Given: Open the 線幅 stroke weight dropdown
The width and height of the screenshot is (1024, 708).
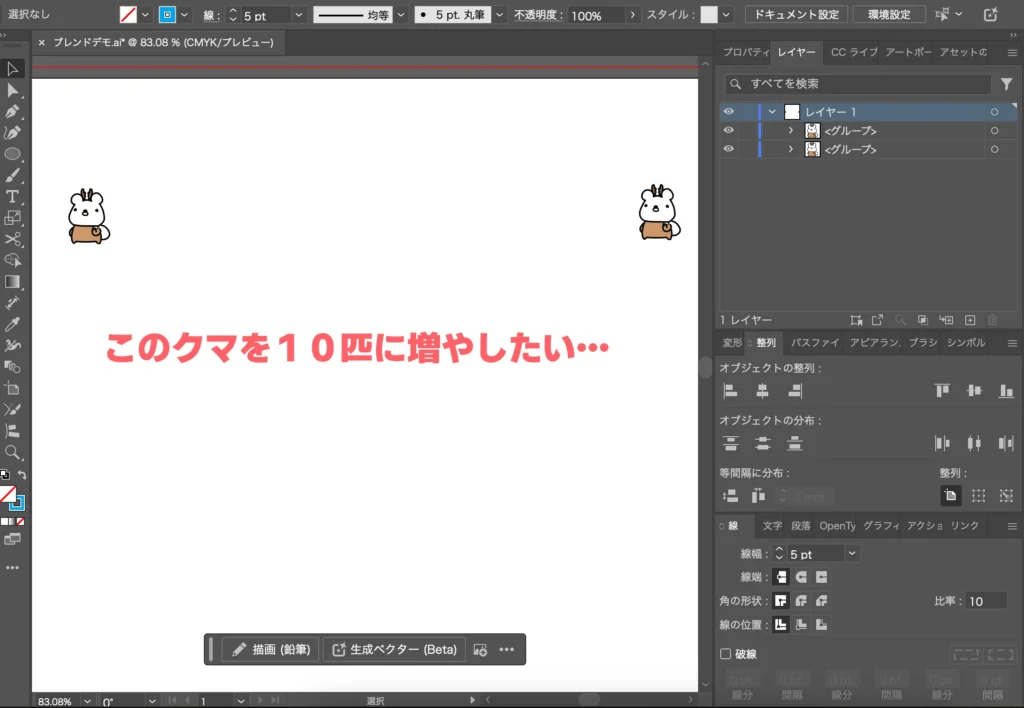Looking at the screenshot, I should pos(852,553).
